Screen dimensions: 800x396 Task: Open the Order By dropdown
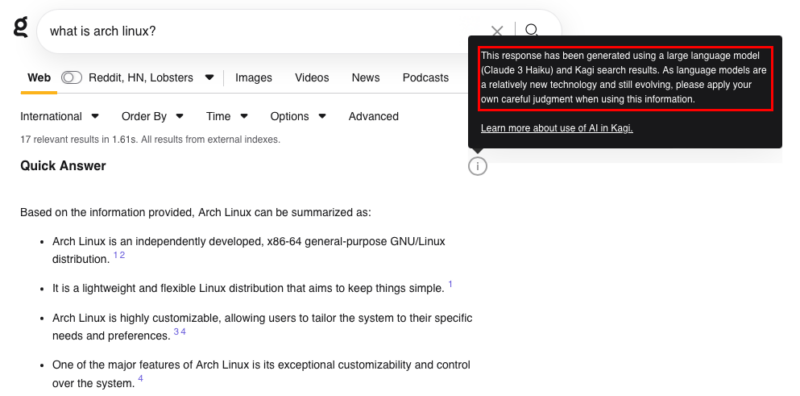(152, 116)
